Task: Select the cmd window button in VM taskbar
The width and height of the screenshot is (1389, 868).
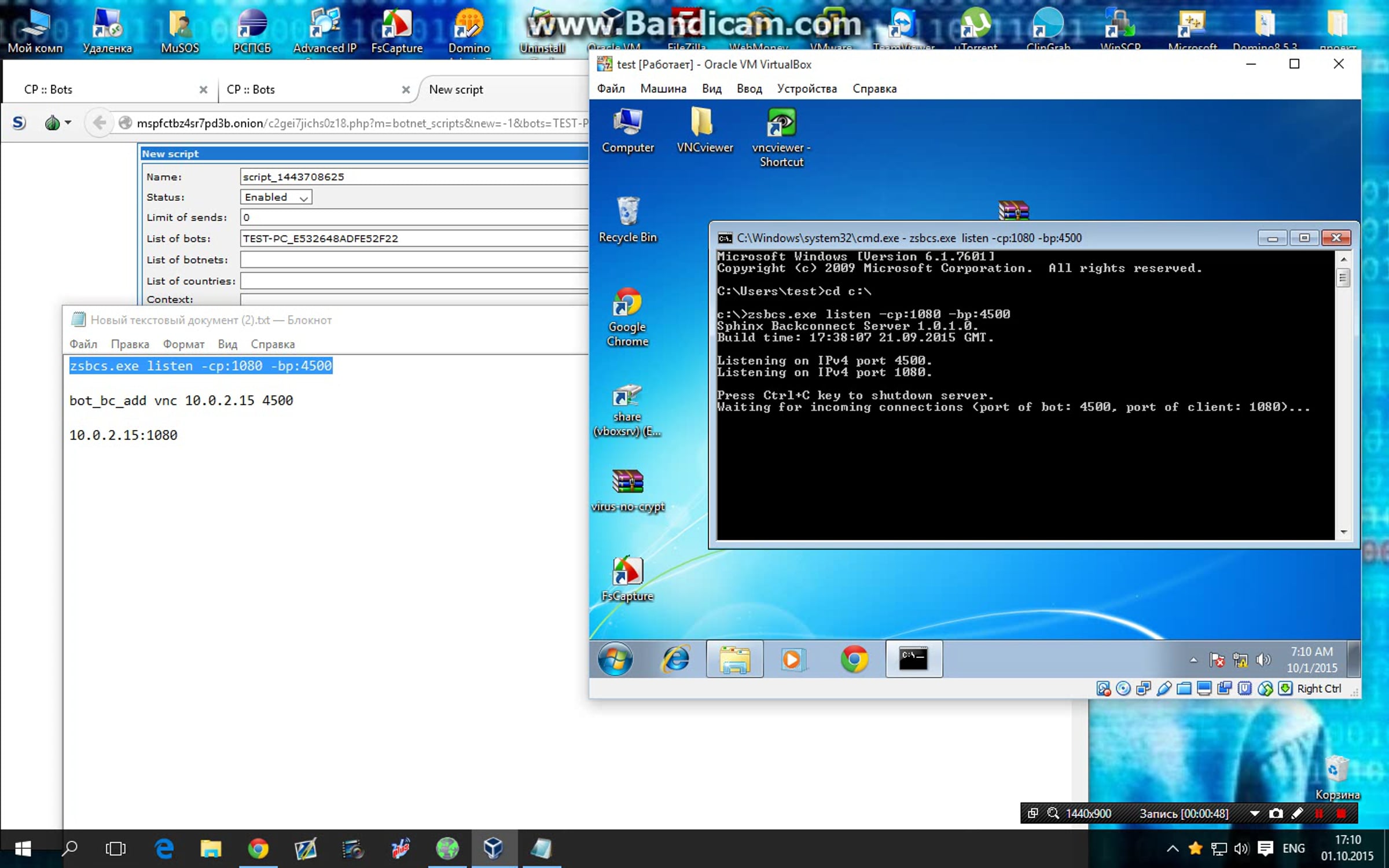Action: [x=914, y=659]
